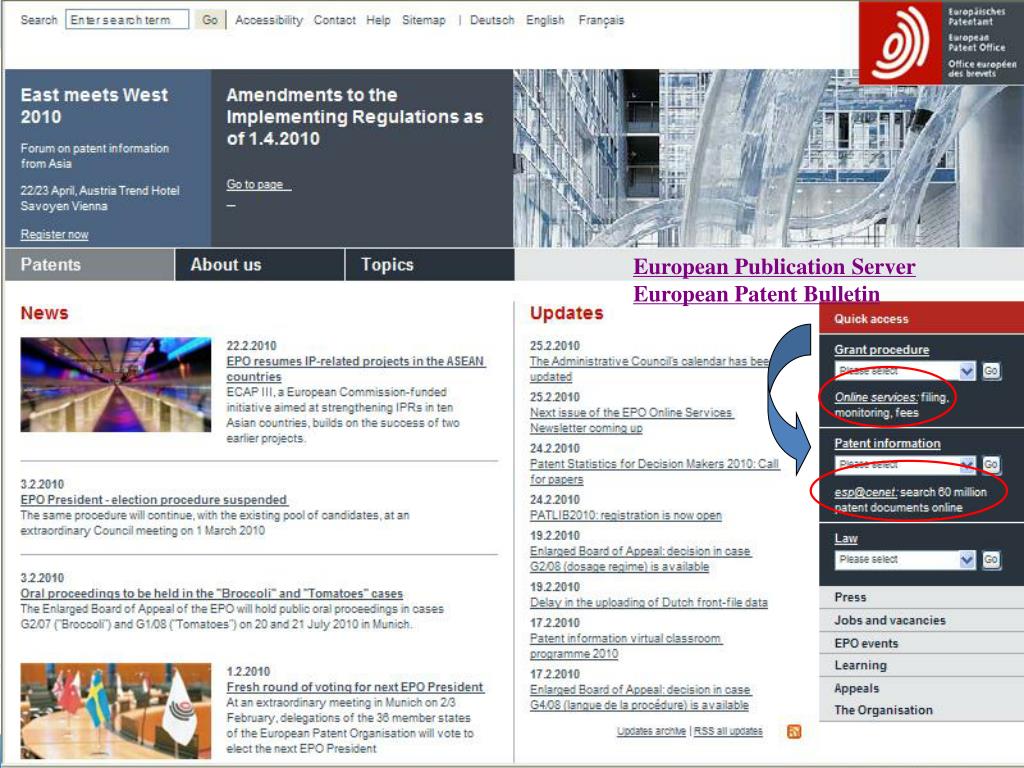
Task: Open The Organisation menu item
Action: 921,710
